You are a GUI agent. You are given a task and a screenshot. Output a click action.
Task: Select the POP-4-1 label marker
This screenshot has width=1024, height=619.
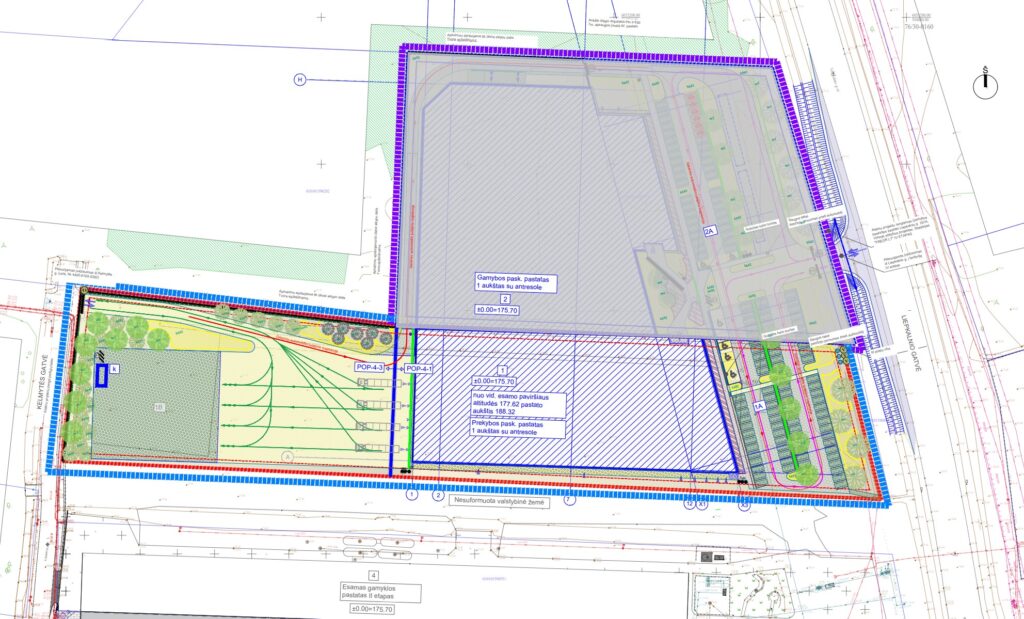418,370
